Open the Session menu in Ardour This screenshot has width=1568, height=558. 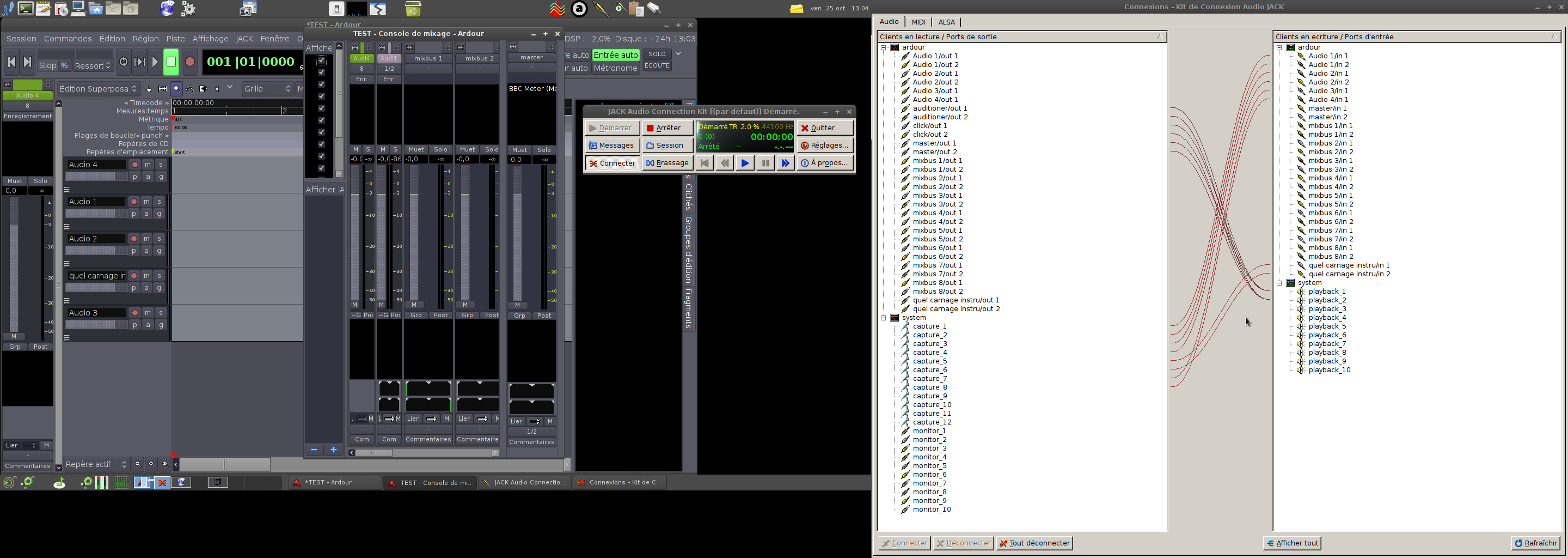click(x=21, y=39)
